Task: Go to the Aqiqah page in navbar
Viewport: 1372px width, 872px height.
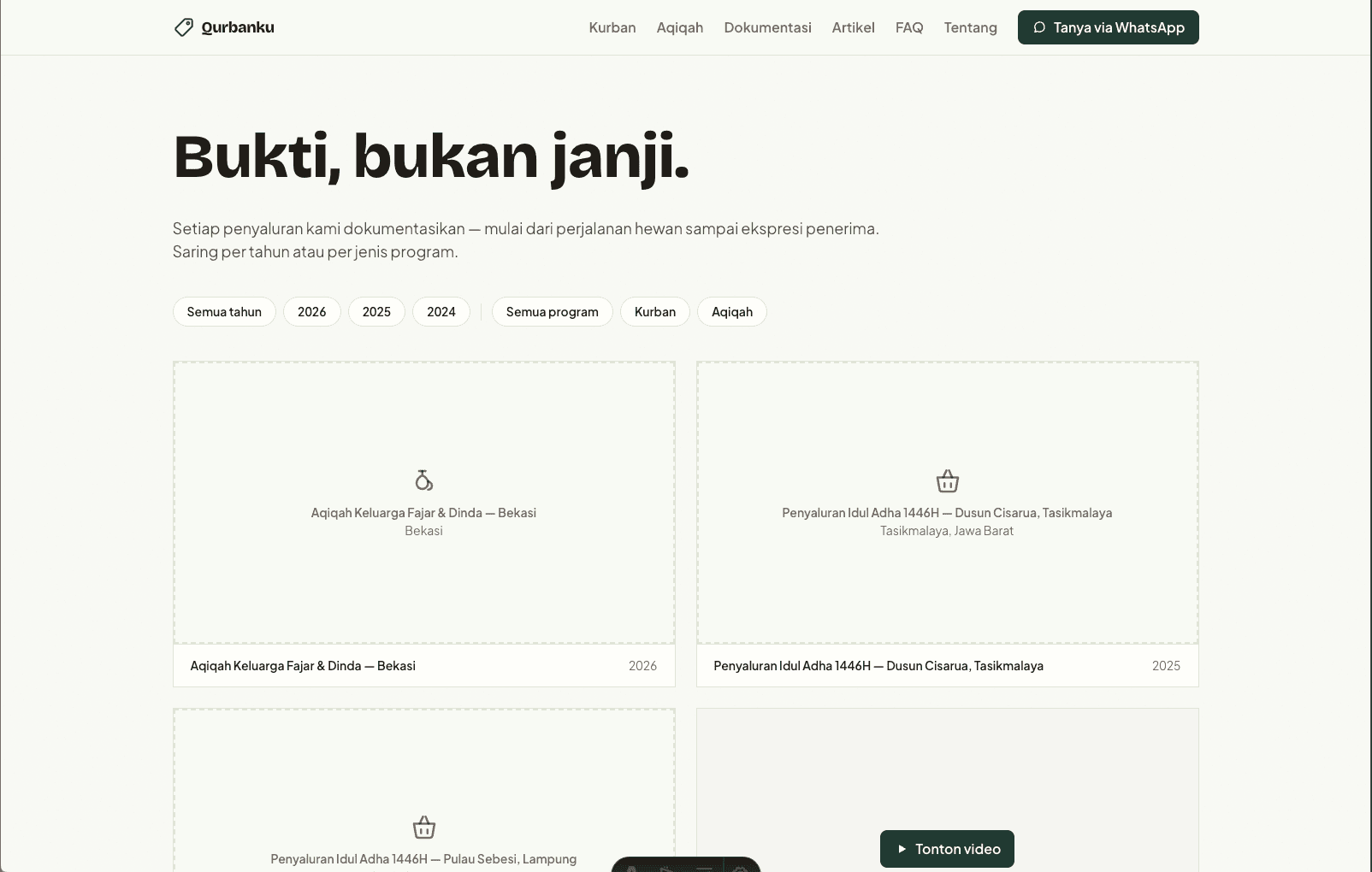Action: pos(680,27)
